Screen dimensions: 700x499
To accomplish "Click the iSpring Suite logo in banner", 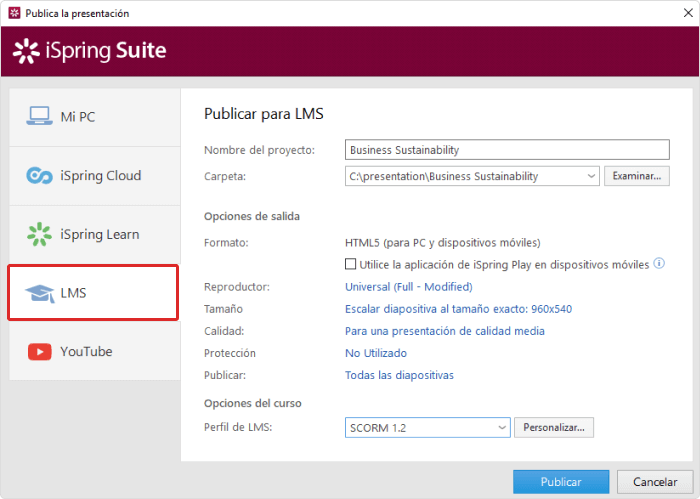I will (x=90, y=50).
